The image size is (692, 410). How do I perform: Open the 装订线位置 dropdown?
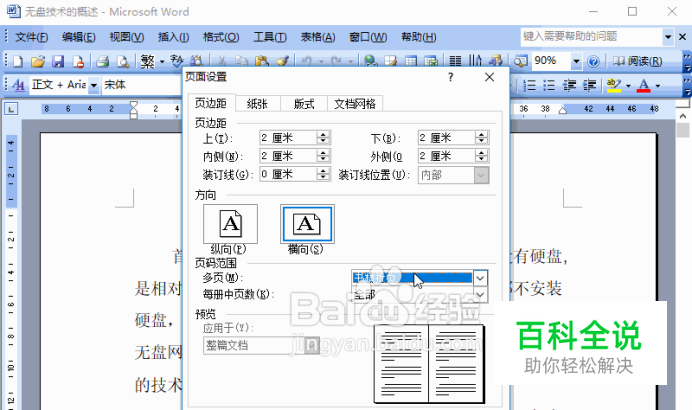click(481, 176)
